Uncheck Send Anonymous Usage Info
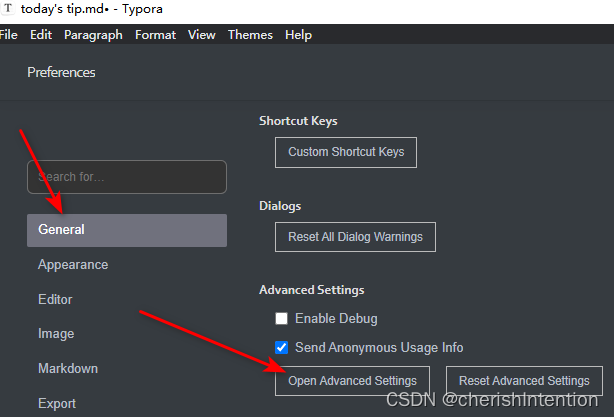 [281, 347]
